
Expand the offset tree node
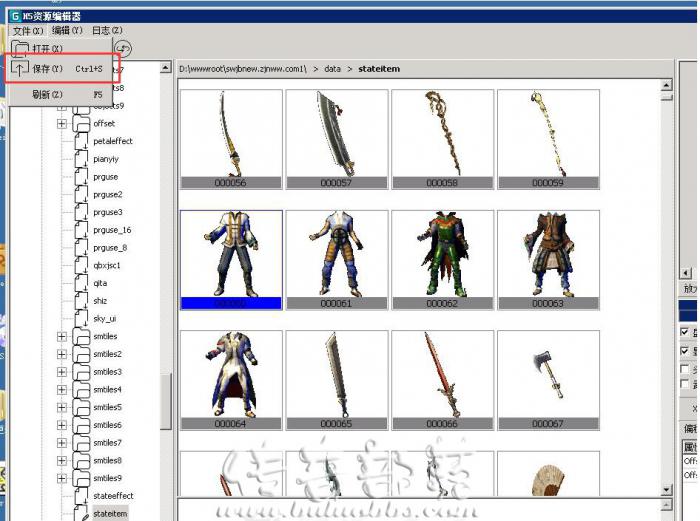tap(62, 124)
